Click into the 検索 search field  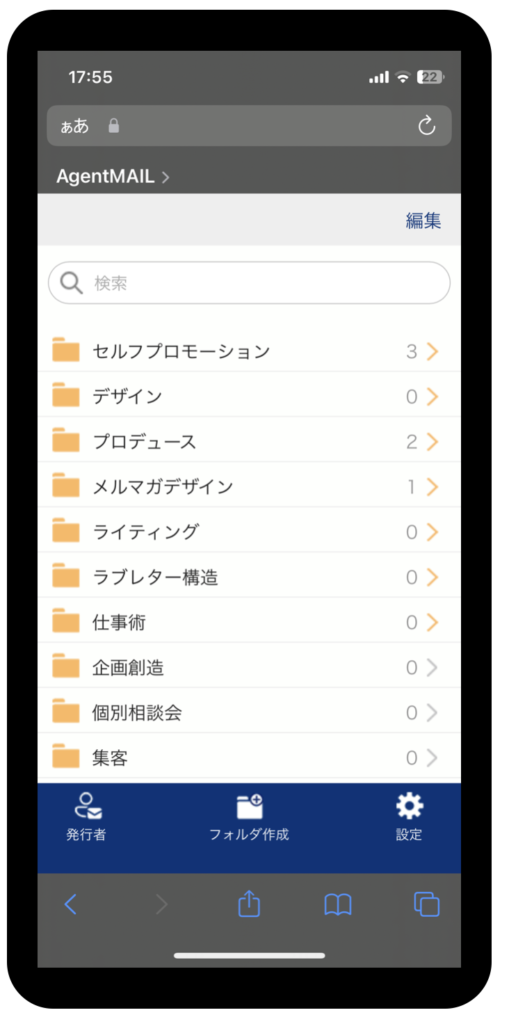point(249,283)
